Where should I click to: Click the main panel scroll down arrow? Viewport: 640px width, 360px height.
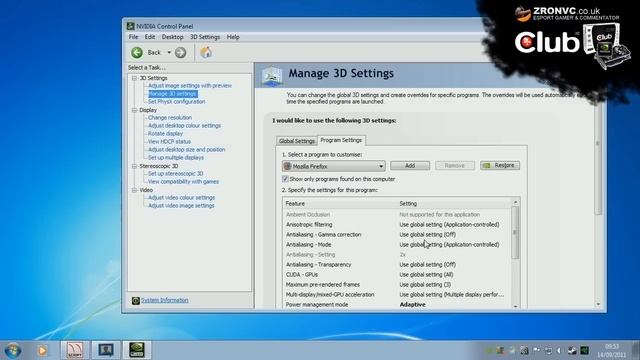coord(599,304)
